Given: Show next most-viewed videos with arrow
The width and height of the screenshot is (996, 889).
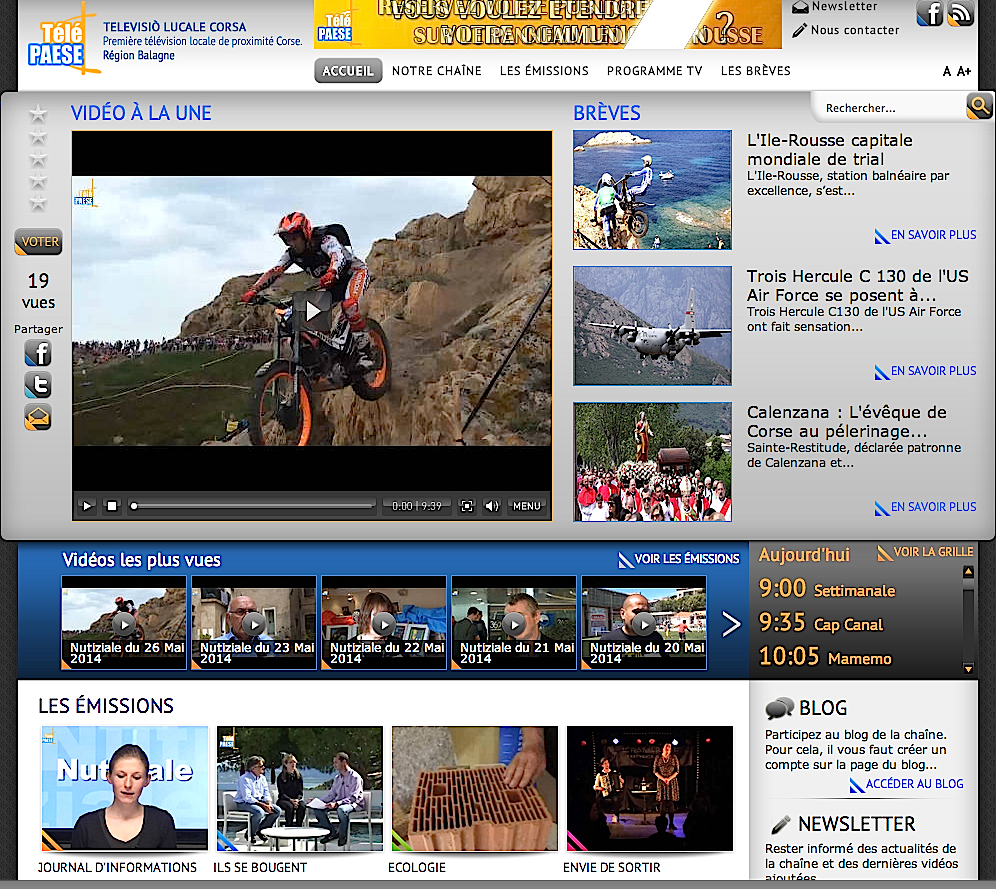Looking at the screenshot, I should [x=731, y=624].
